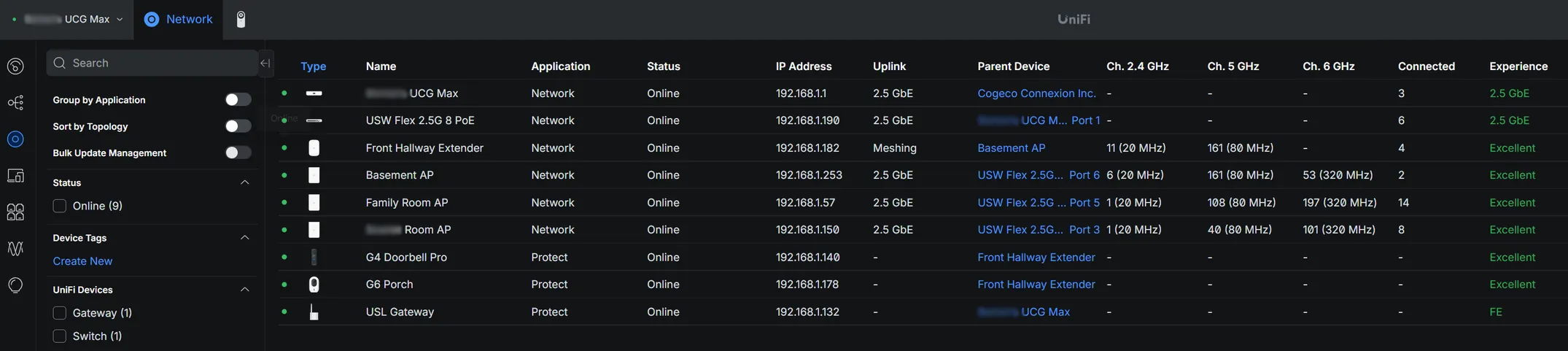
Task: Enable Bulk Update Management switch
Action: tap(238, 153)
